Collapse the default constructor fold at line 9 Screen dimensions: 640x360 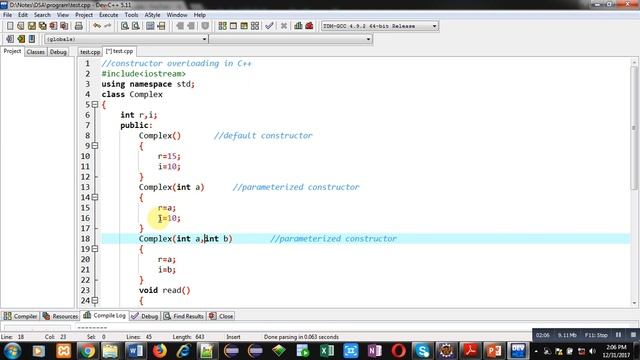pos(95,146)
